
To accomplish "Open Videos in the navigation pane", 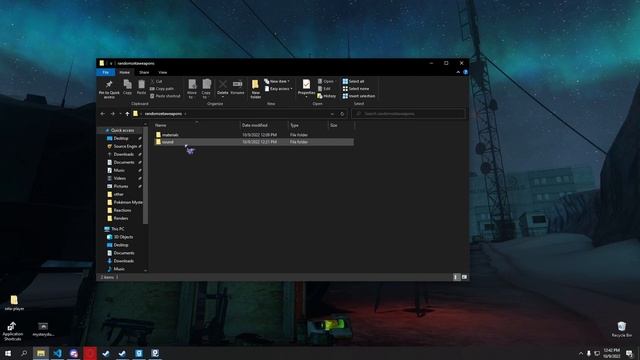I will (x=120, y=178).
